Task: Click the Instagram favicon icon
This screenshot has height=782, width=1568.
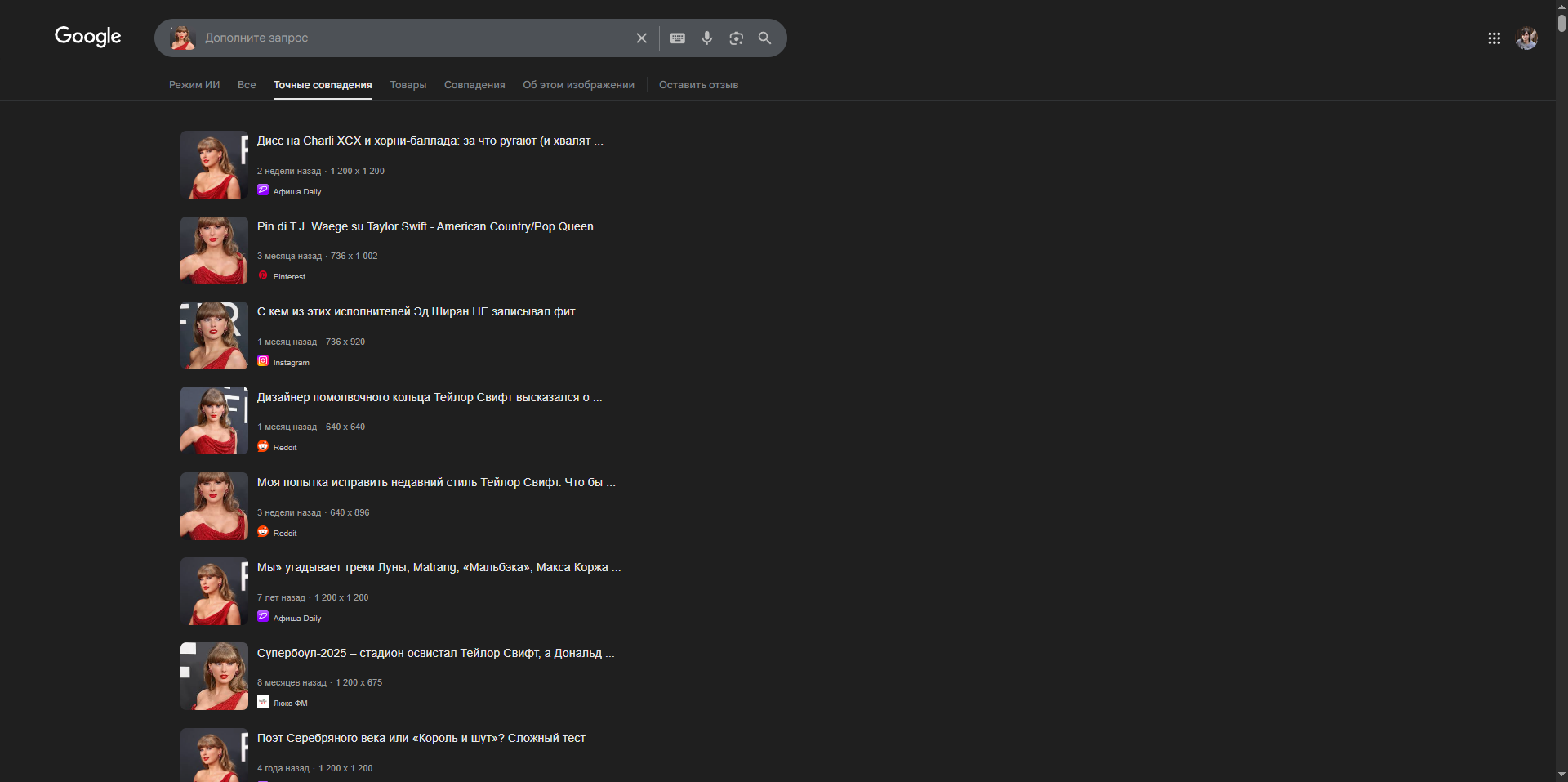Action: (263, 361)
